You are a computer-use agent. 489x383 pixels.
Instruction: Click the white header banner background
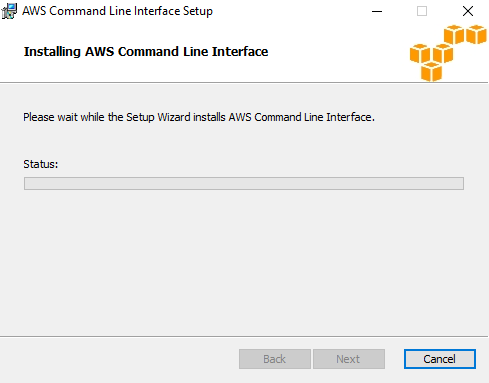[x=200, y=70]
